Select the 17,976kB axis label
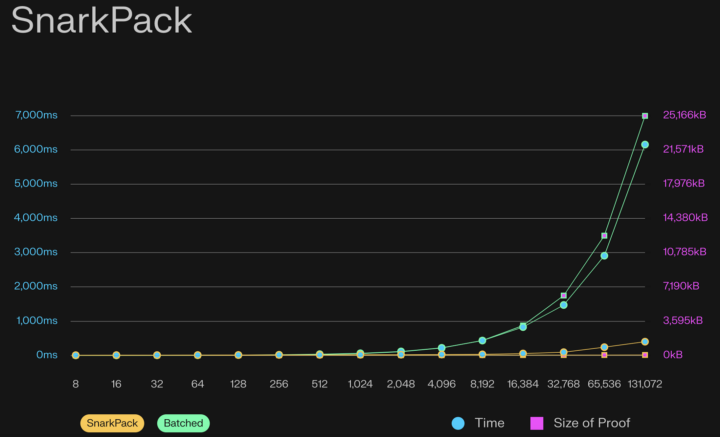The height and width of the screenshot is (437, 720). 684,183
